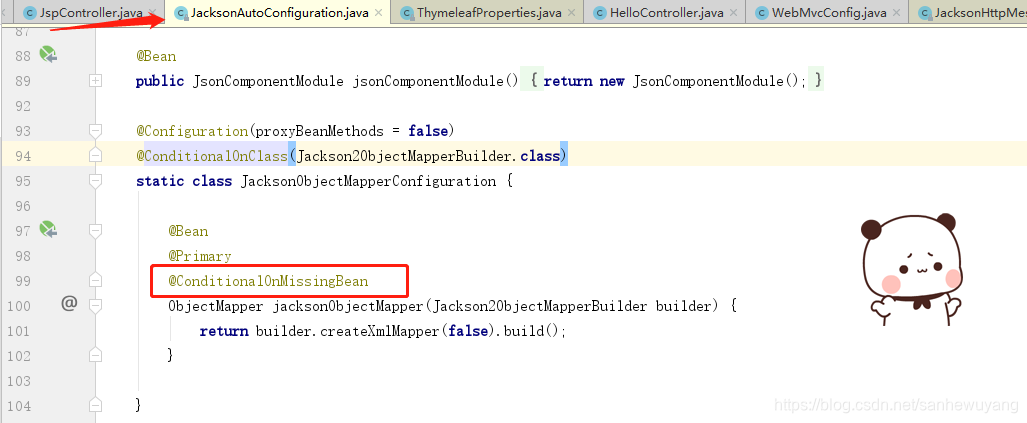1027x423 pixels.
Task: Click line number 94 in the gutter
Action: click(x=22, y=156)
